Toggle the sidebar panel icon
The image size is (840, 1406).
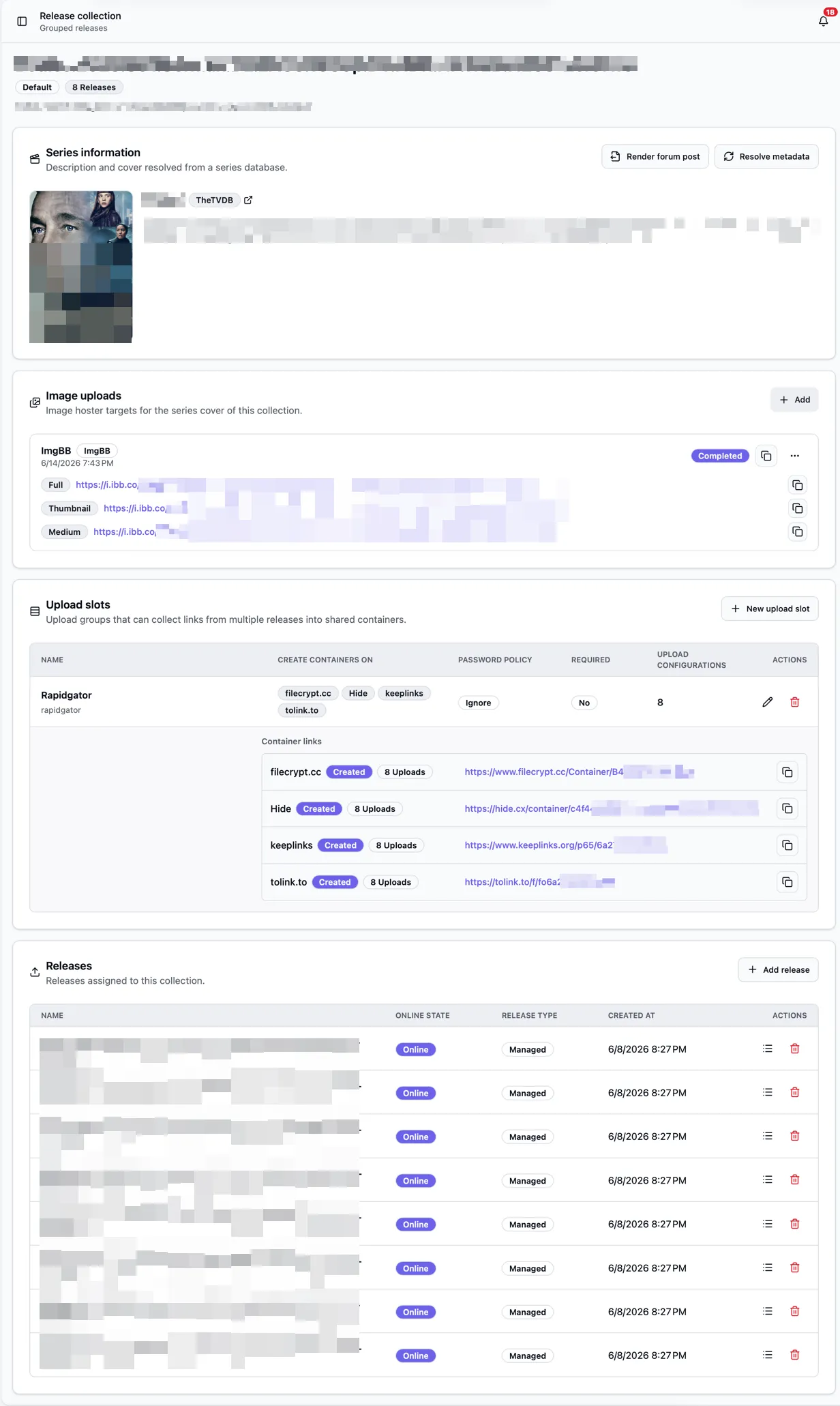pos(22,21)
